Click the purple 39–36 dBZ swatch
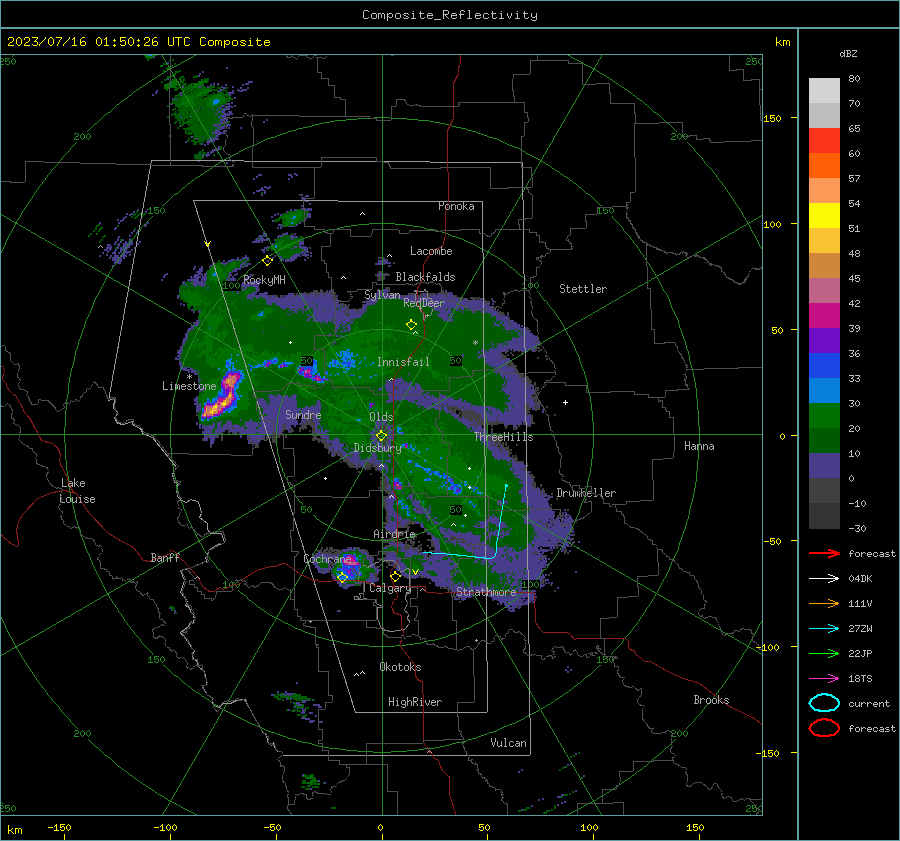 coord(824,341)
